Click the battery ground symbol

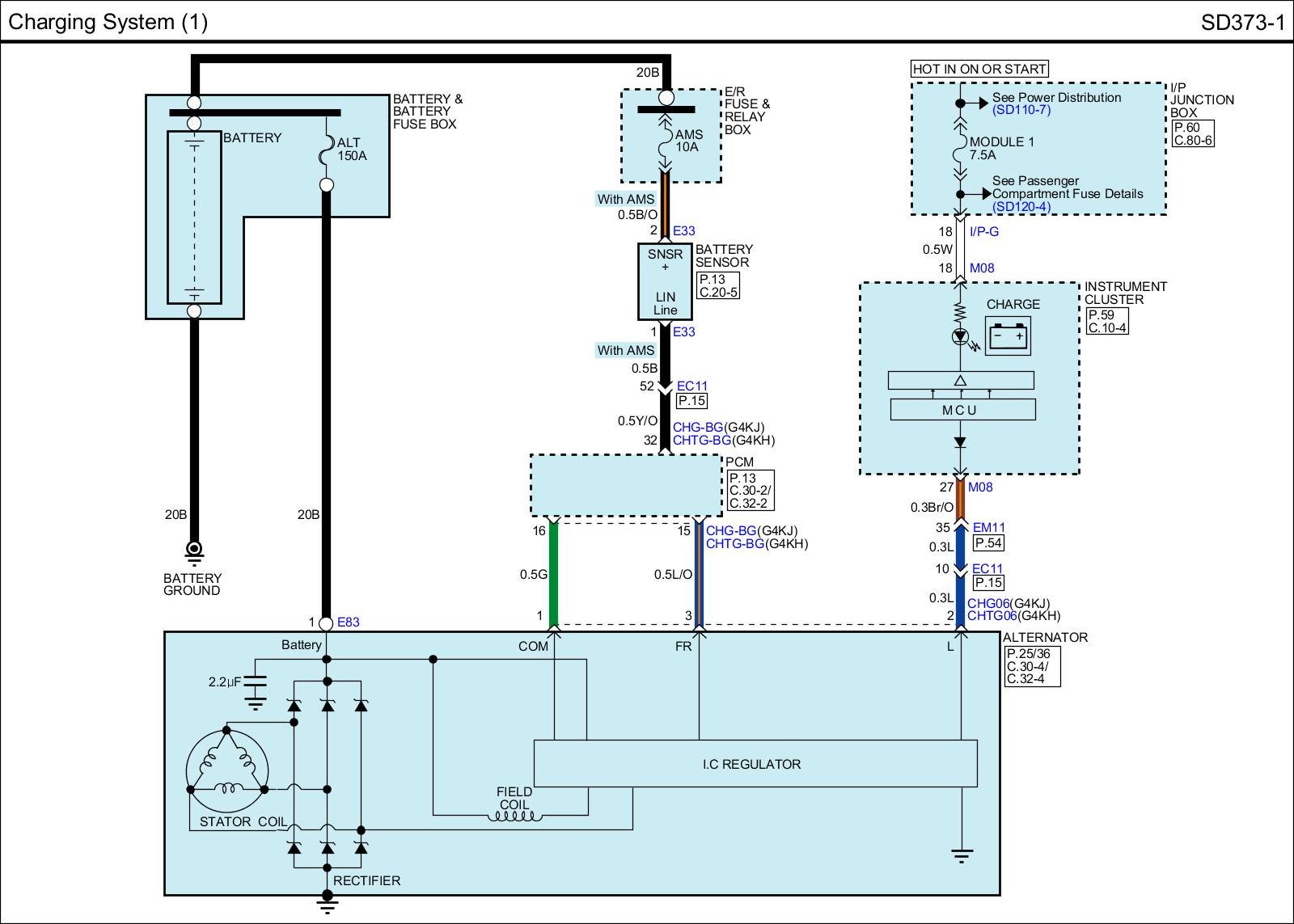[194, 551]
